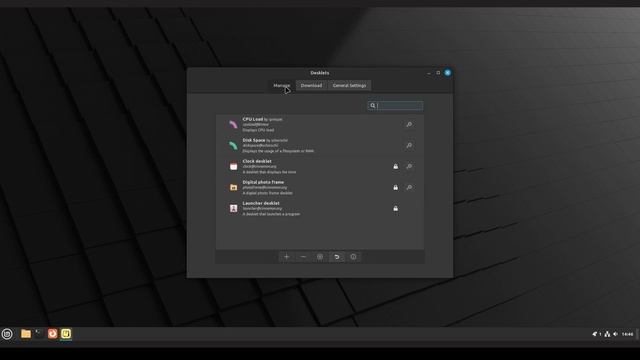Click the lock icon on Launcher desklet
Viewport: 640px width, 360px height.
pyautogui.click(x=396, y=209)
